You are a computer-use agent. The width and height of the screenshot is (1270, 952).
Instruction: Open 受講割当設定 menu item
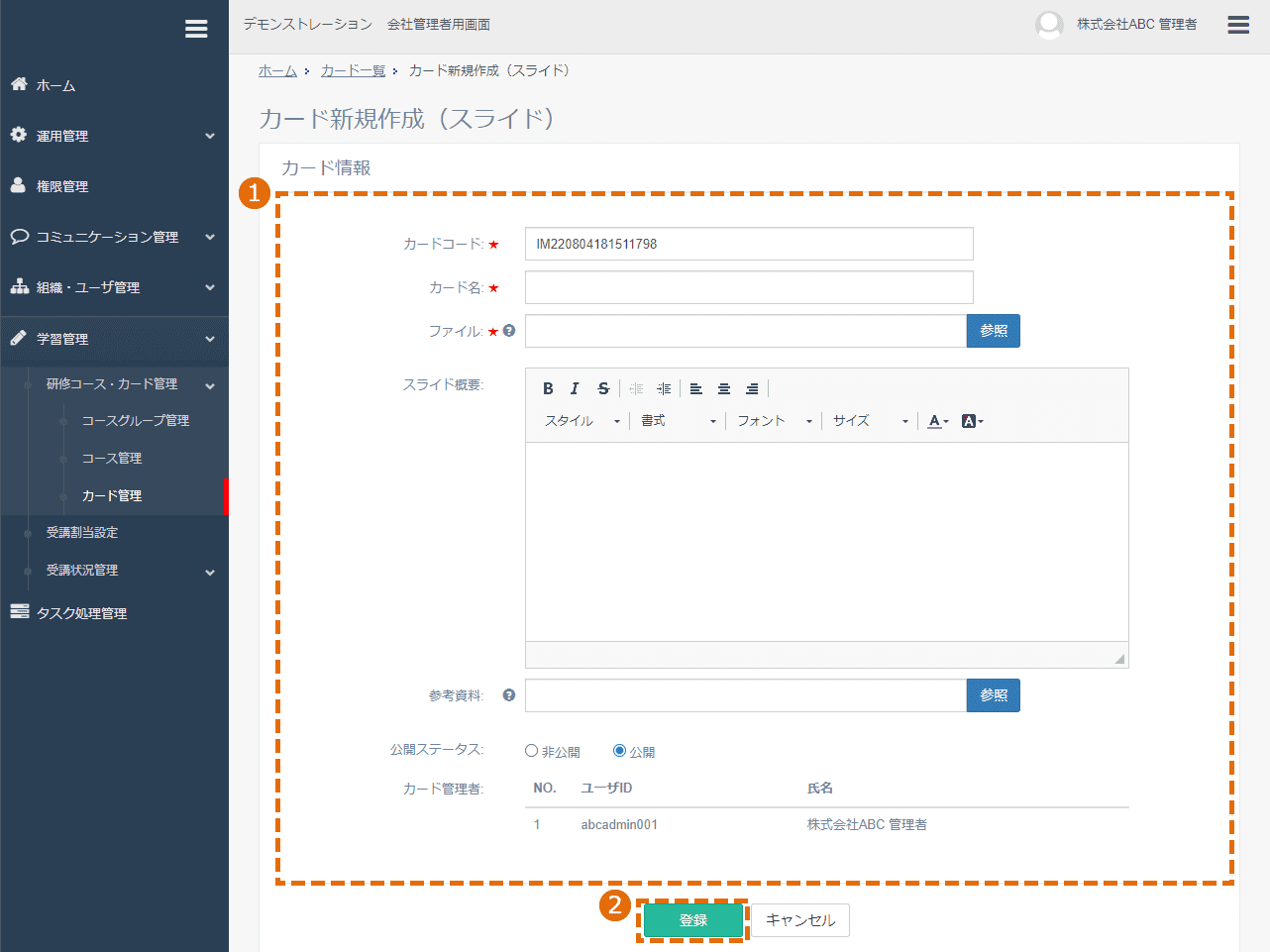click(82, 532)
